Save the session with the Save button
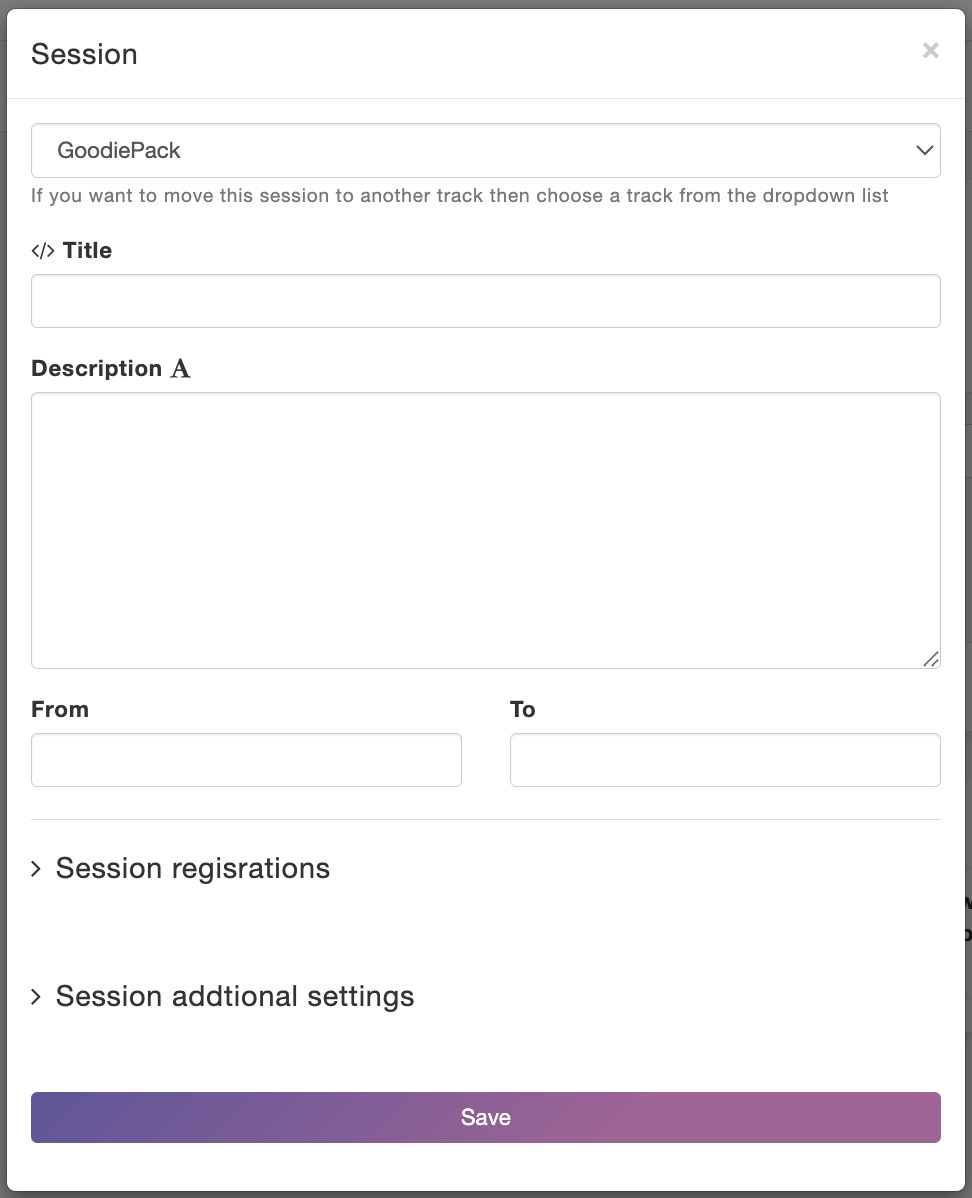Image resolution: width=972 pixels, height=1198 pixels. (485, 1117)
